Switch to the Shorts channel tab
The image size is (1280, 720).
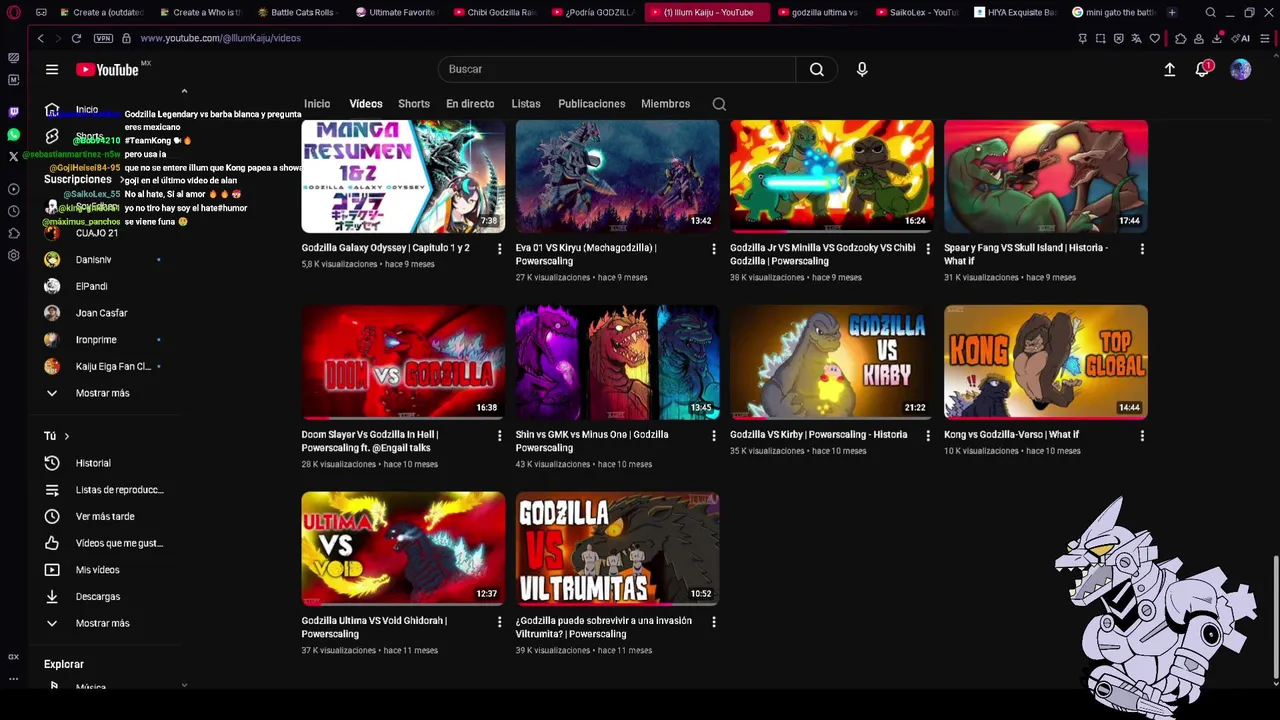414,104
